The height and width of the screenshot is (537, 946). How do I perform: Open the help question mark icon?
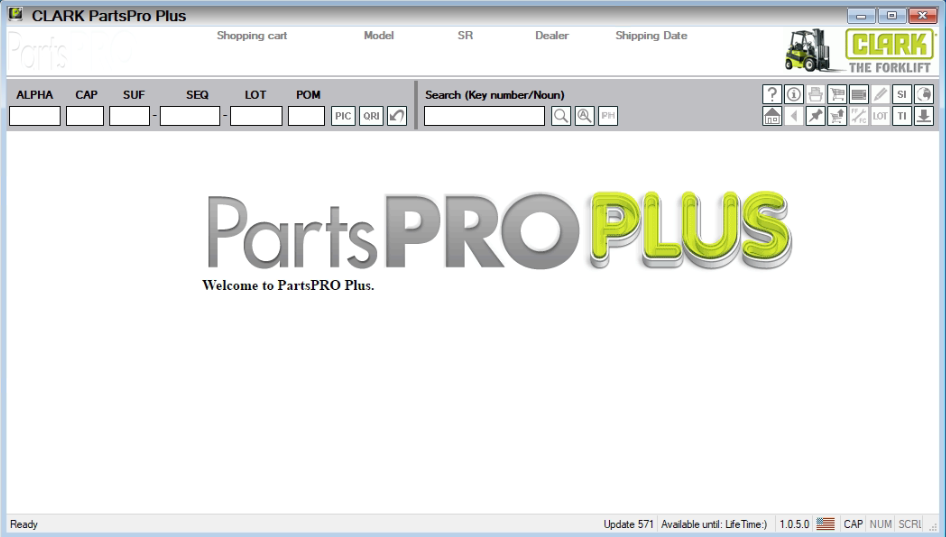coord(772,94)
